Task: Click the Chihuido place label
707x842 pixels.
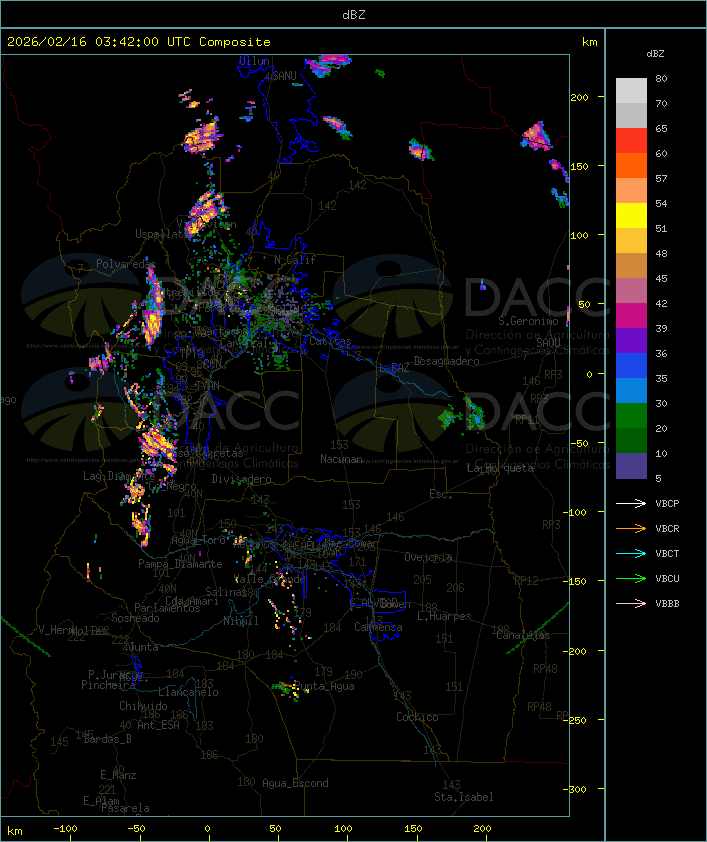Action: [x=143, y=706]
